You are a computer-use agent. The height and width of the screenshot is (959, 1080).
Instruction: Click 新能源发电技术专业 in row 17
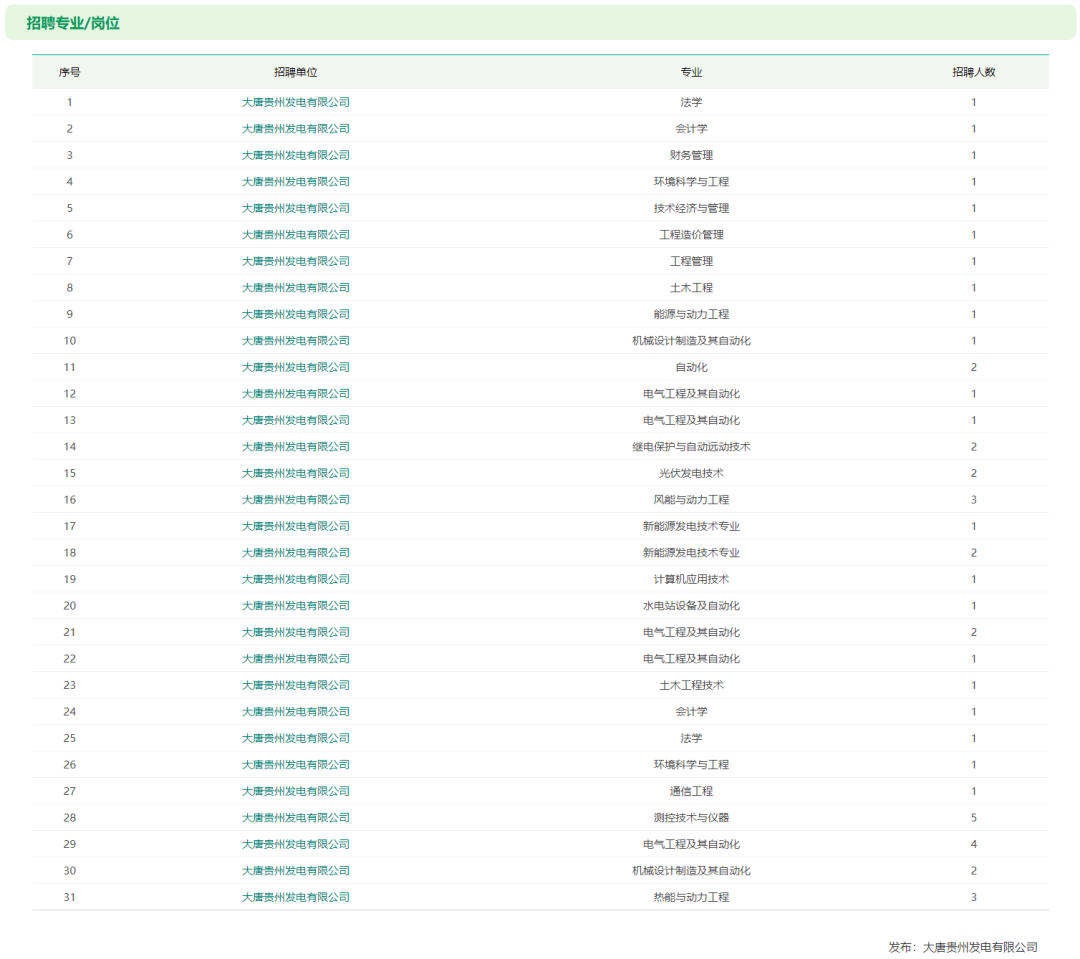pos(692,526)
